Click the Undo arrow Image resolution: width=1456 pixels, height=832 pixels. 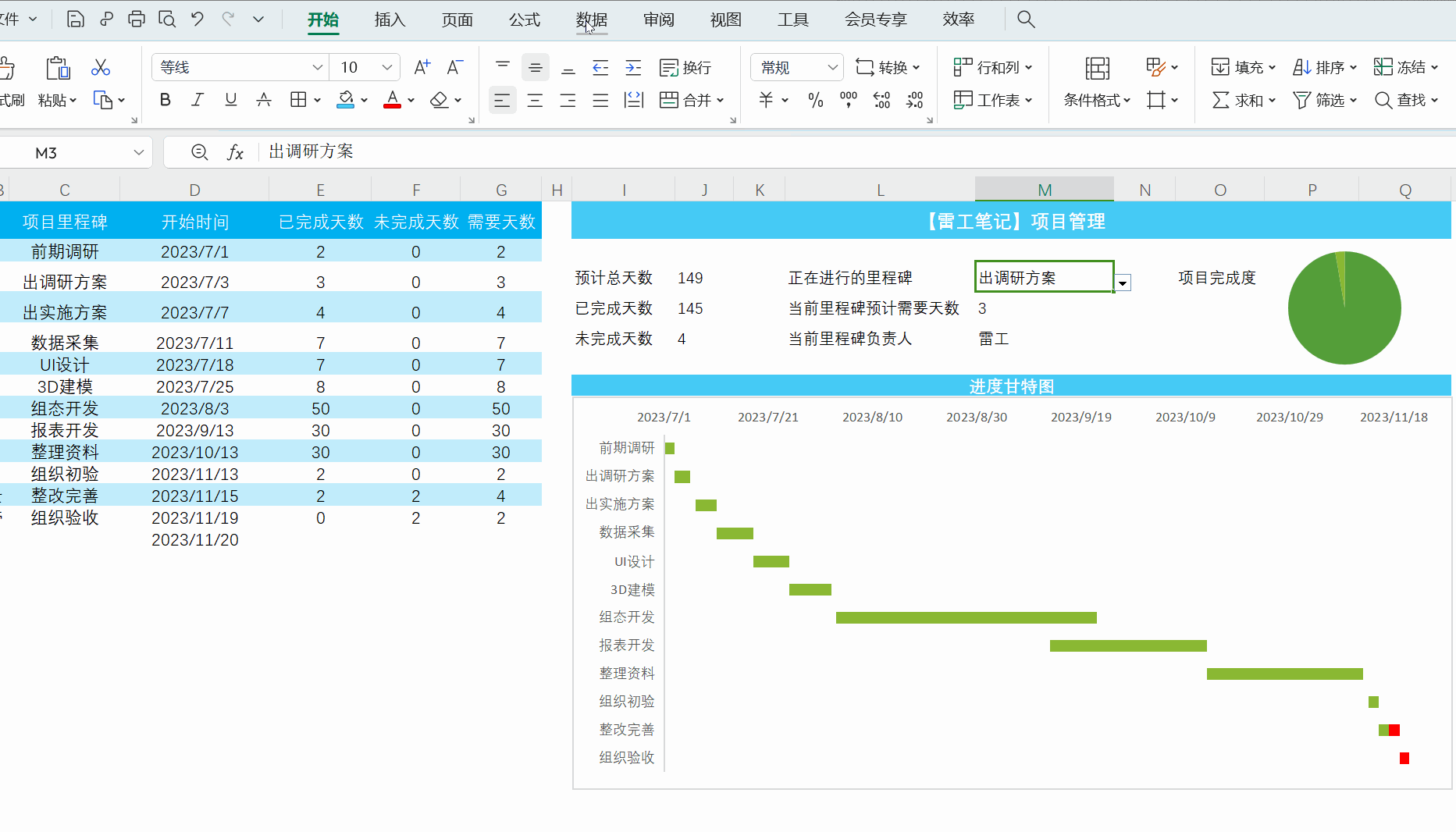tap(198, 20)
